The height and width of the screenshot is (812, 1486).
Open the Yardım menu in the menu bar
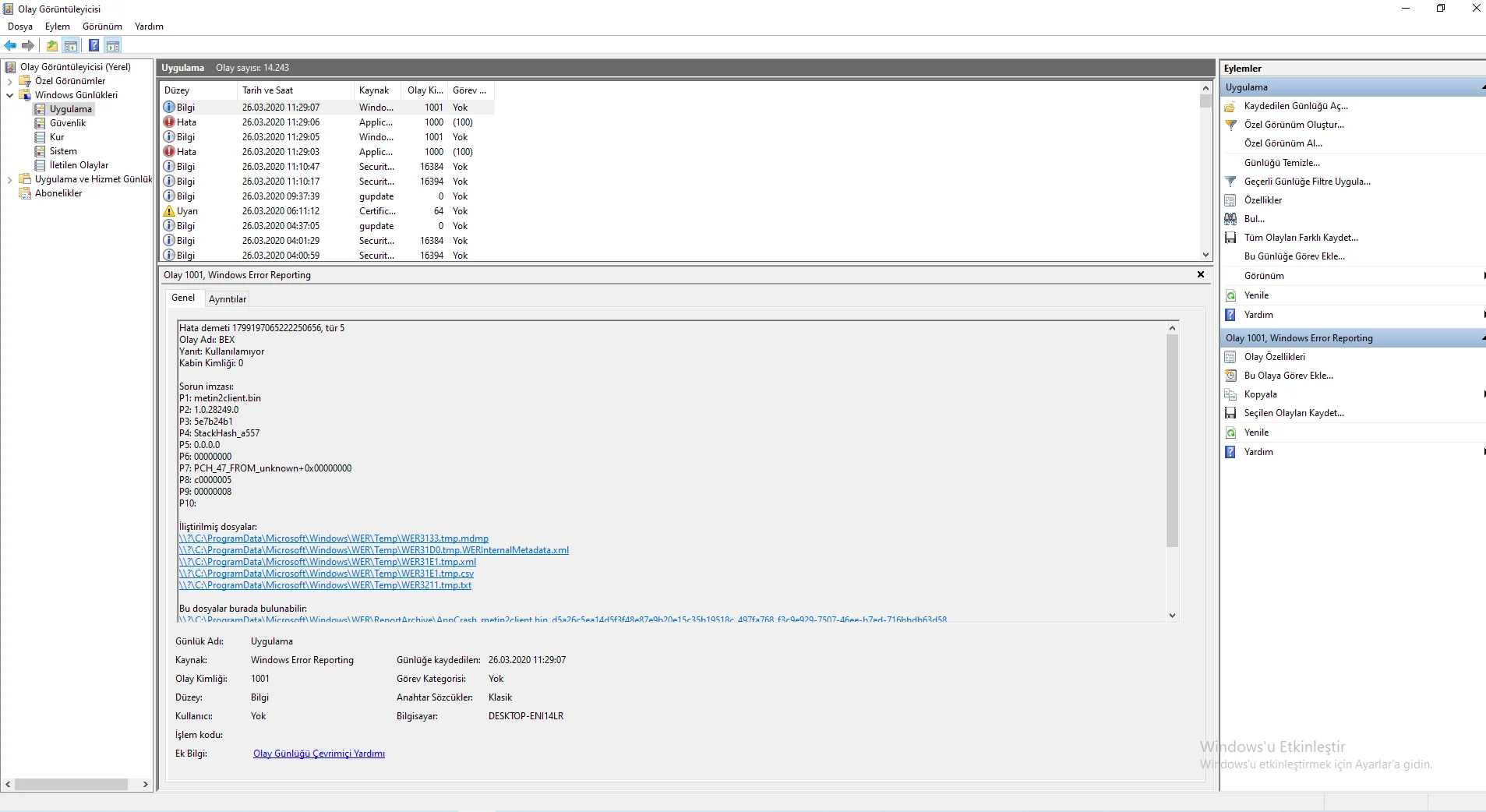149,26
